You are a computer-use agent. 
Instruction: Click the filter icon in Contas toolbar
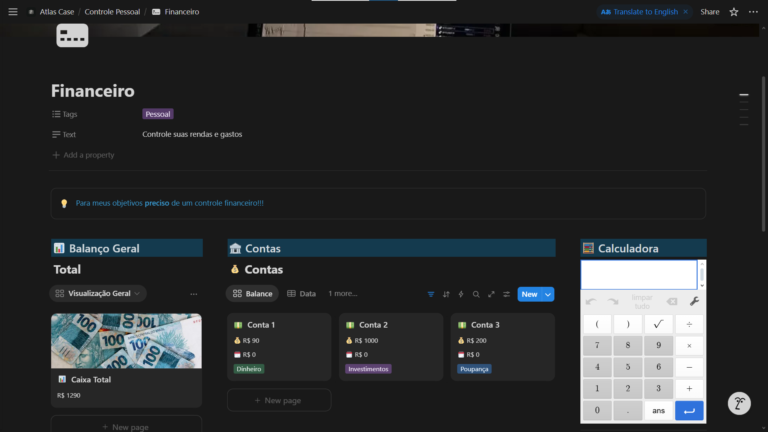[x=431, y=294]
